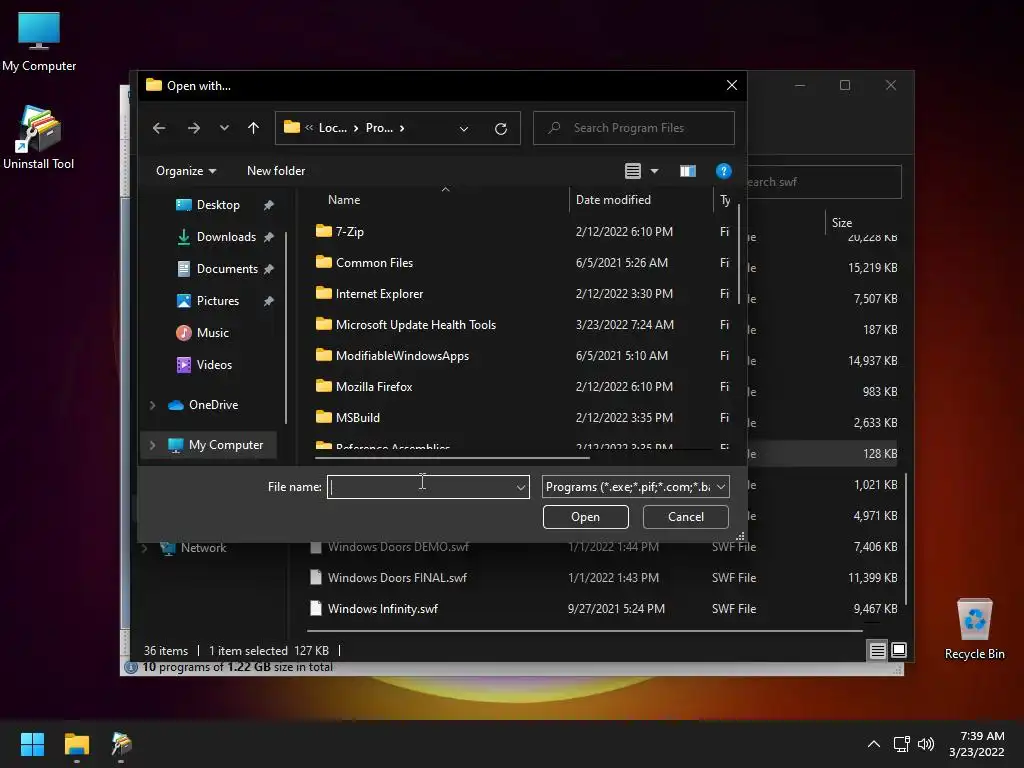
Task: Toggle the preview pane icon
Action: [688, 171]
